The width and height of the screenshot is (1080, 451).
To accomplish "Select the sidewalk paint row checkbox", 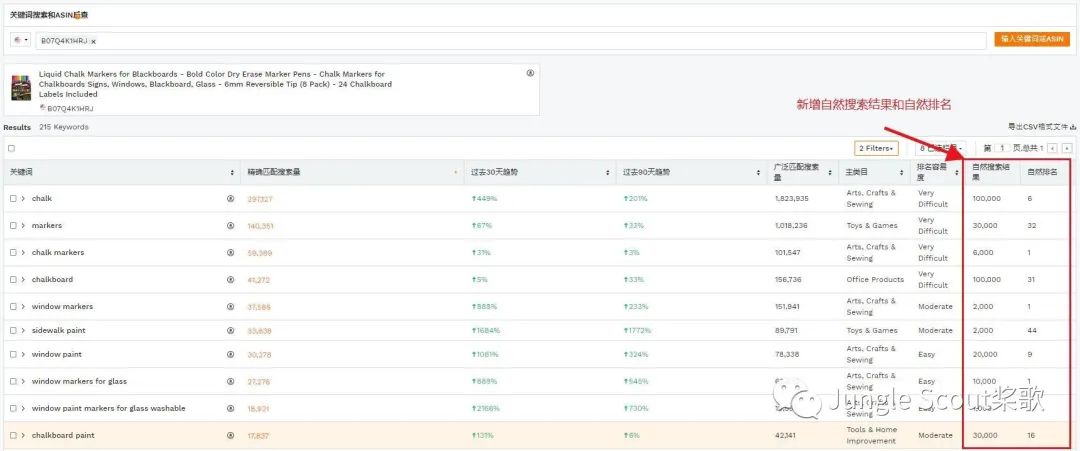I will click(x=13, y=330).
